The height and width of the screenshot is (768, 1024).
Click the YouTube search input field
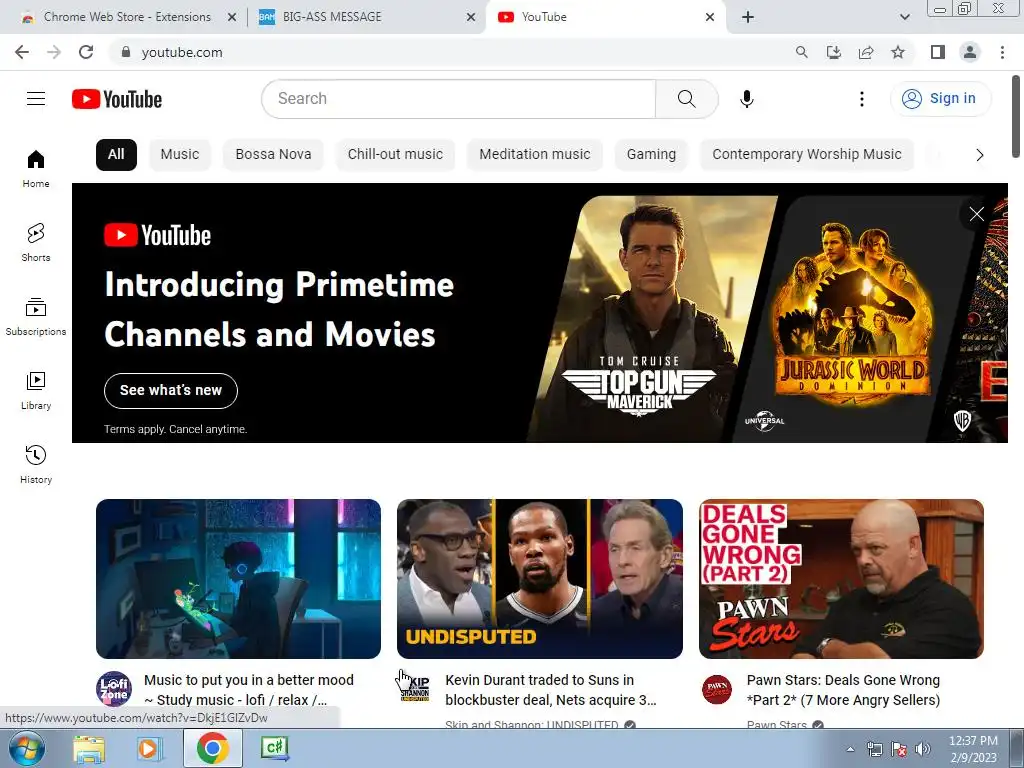coord(458,99)
